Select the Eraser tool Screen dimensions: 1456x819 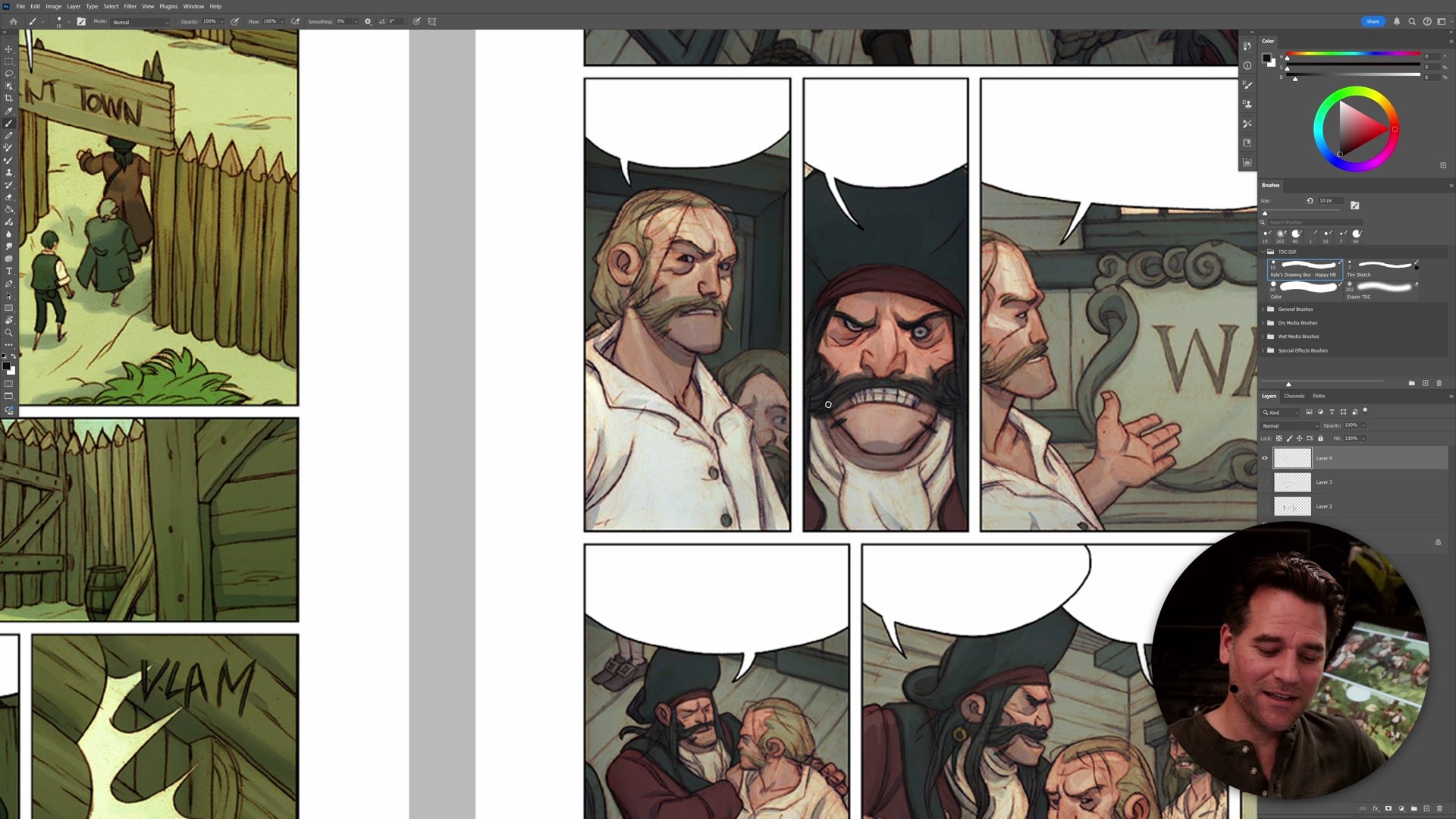pyautogui.click(x=9, y=197)
